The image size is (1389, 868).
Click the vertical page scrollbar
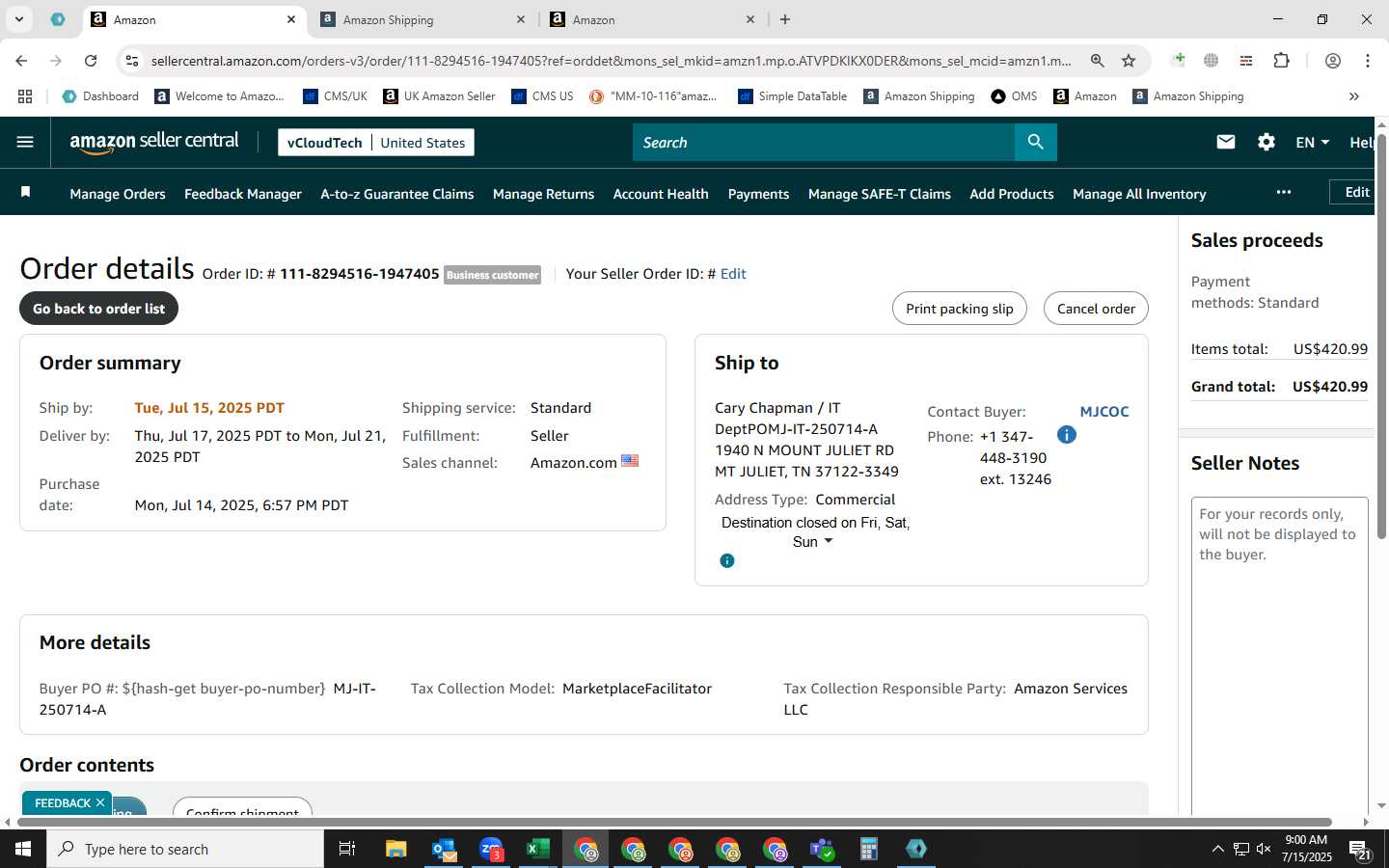click(1381, 338)
